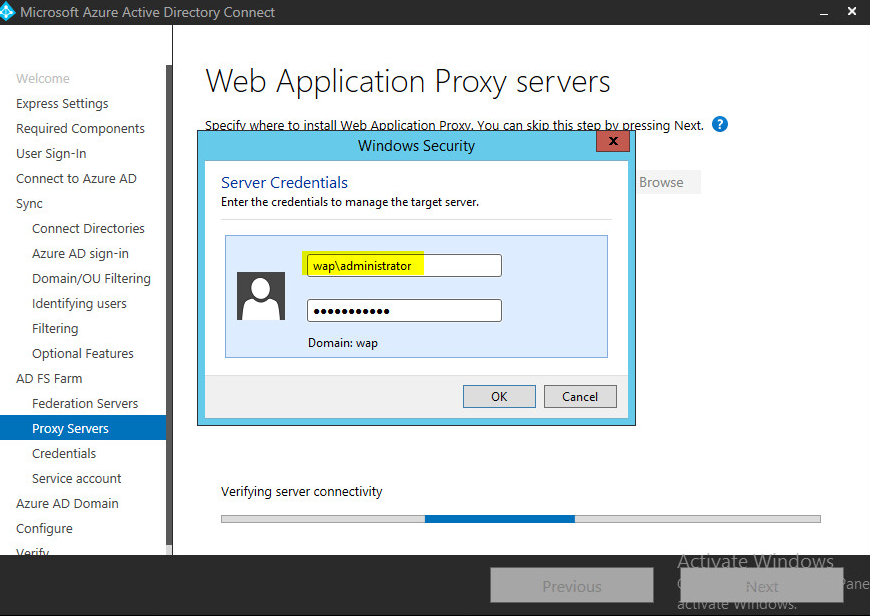
Task: Click the sidebar vertical scrollbar
Action: tap(168, 300)
